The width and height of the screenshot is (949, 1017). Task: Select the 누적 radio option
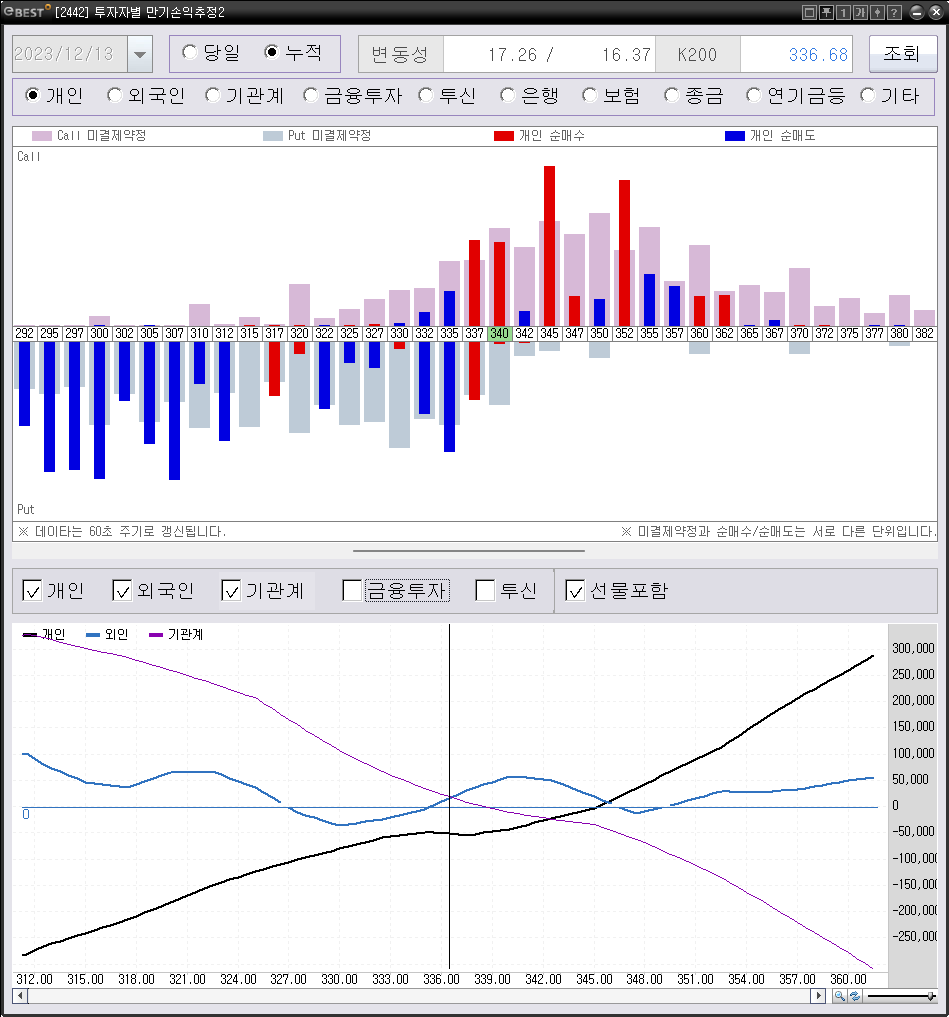coord(272,52)
